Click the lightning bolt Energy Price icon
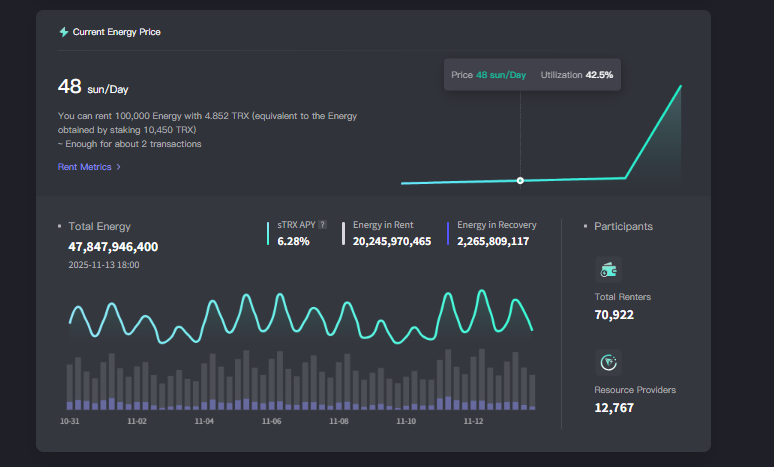This screenshot has width=774, height=467. (x=64, y=32)
